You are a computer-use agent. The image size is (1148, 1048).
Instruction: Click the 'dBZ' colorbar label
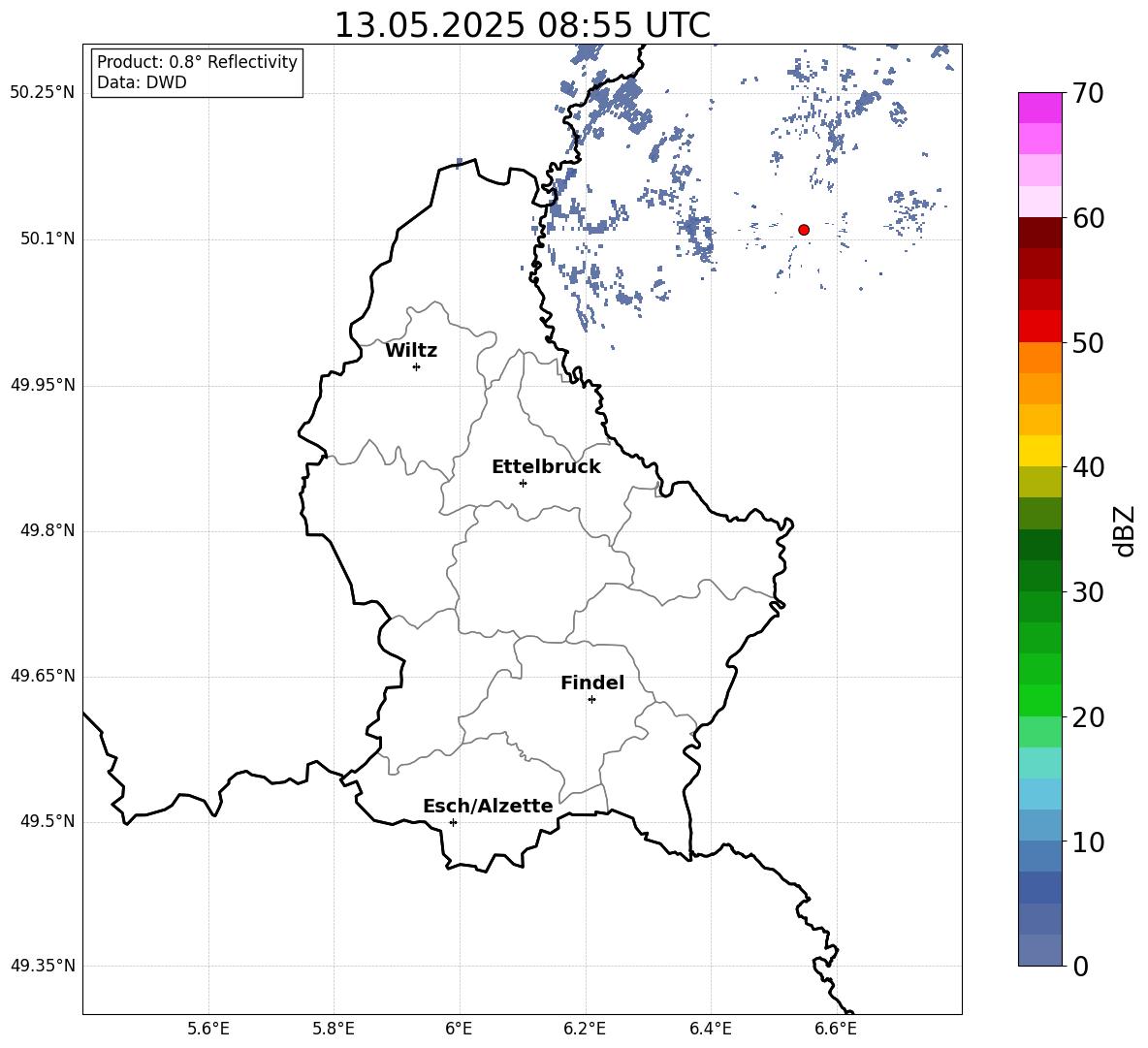(x=1124, y=530)
